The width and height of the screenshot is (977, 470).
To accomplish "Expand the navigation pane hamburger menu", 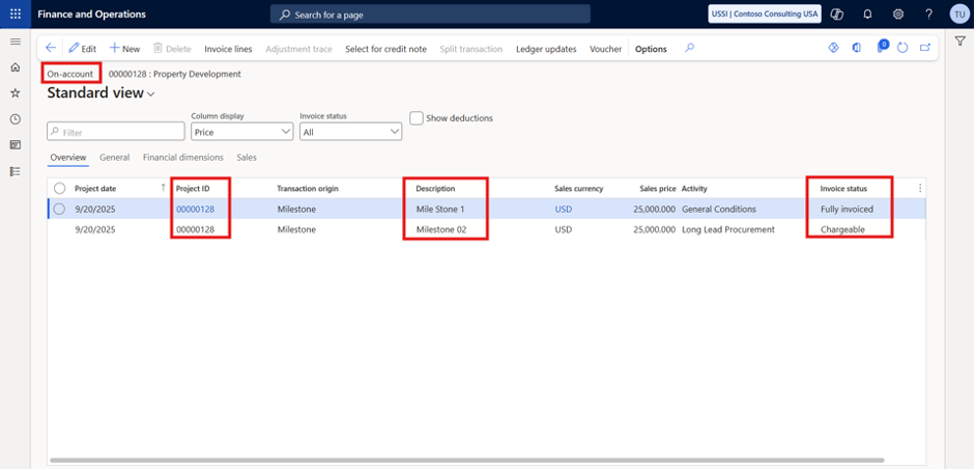I will tap(16, 42).
